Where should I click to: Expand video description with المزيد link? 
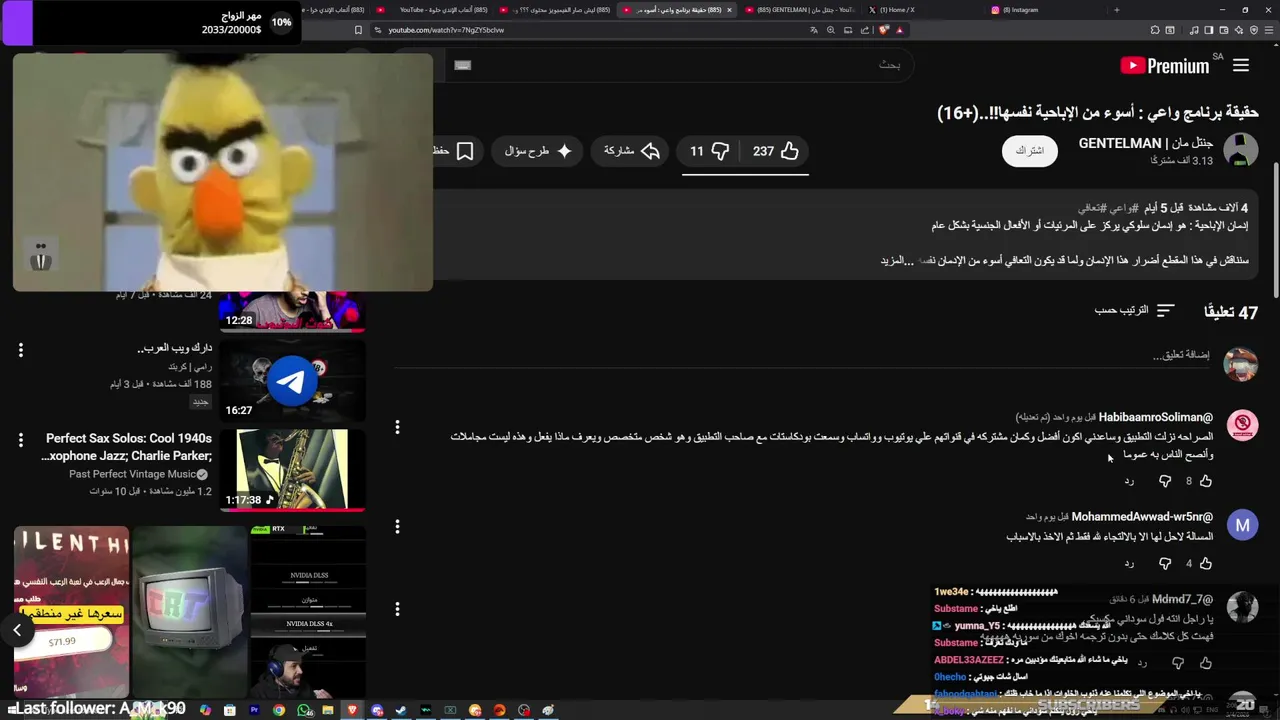click(x=898, y=260)
